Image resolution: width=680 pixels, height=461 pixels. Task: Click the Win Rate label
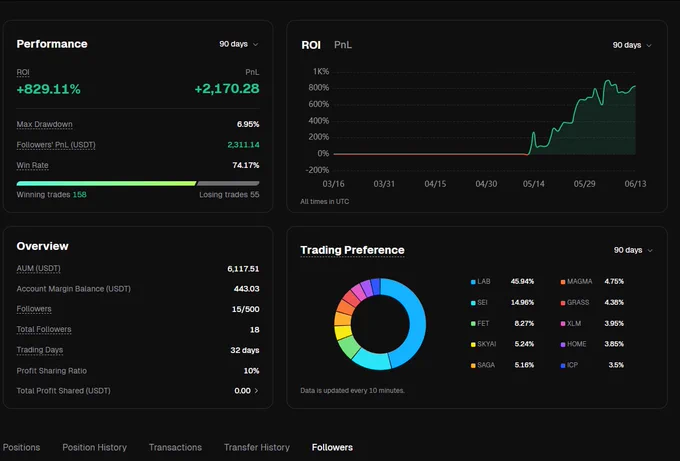tap(33, 165)
